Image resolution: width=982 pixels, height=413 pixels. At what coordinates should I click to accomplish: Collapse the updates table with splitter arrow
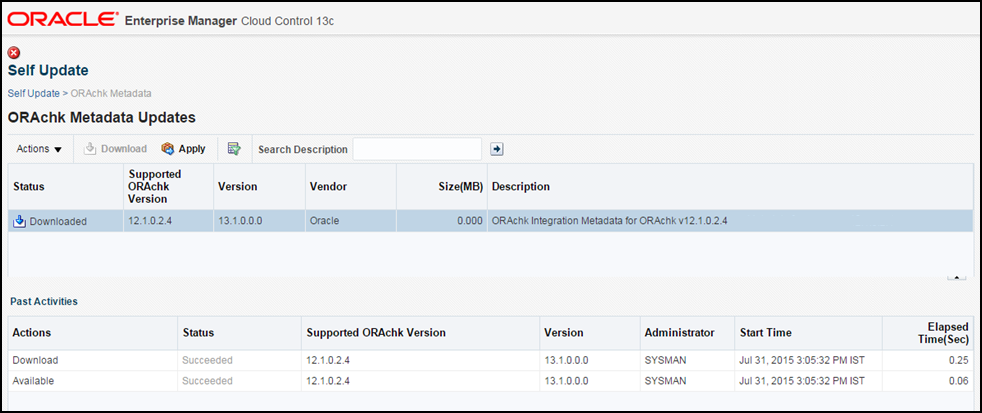pyautogui.click(x=956, y=277)
